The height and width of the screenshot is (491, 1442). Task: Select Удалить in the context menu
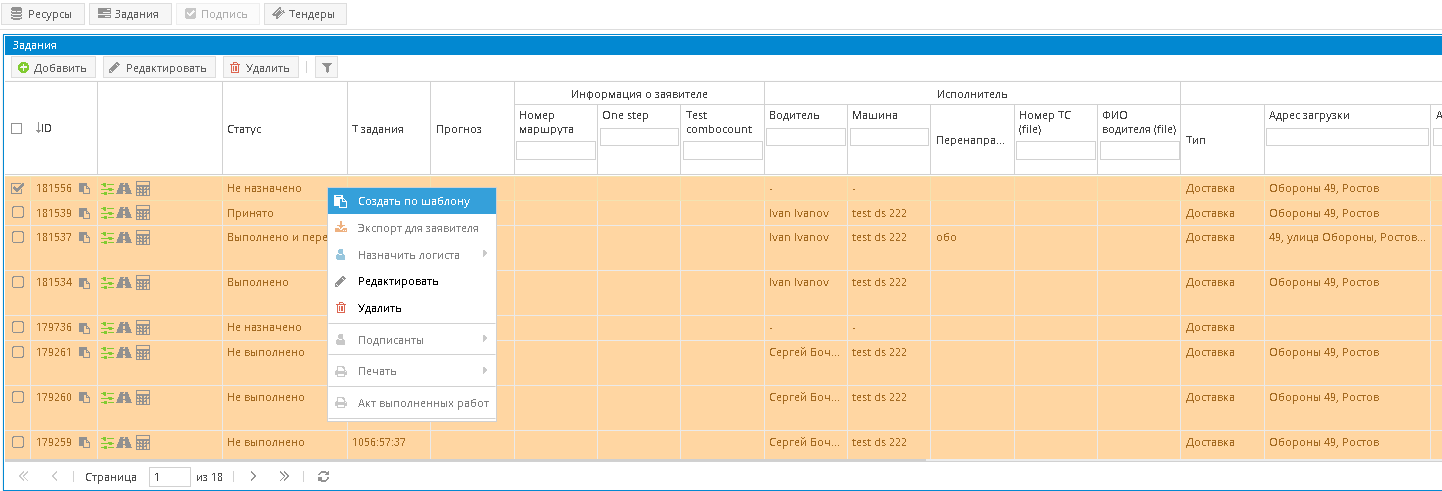pos(379,308)
